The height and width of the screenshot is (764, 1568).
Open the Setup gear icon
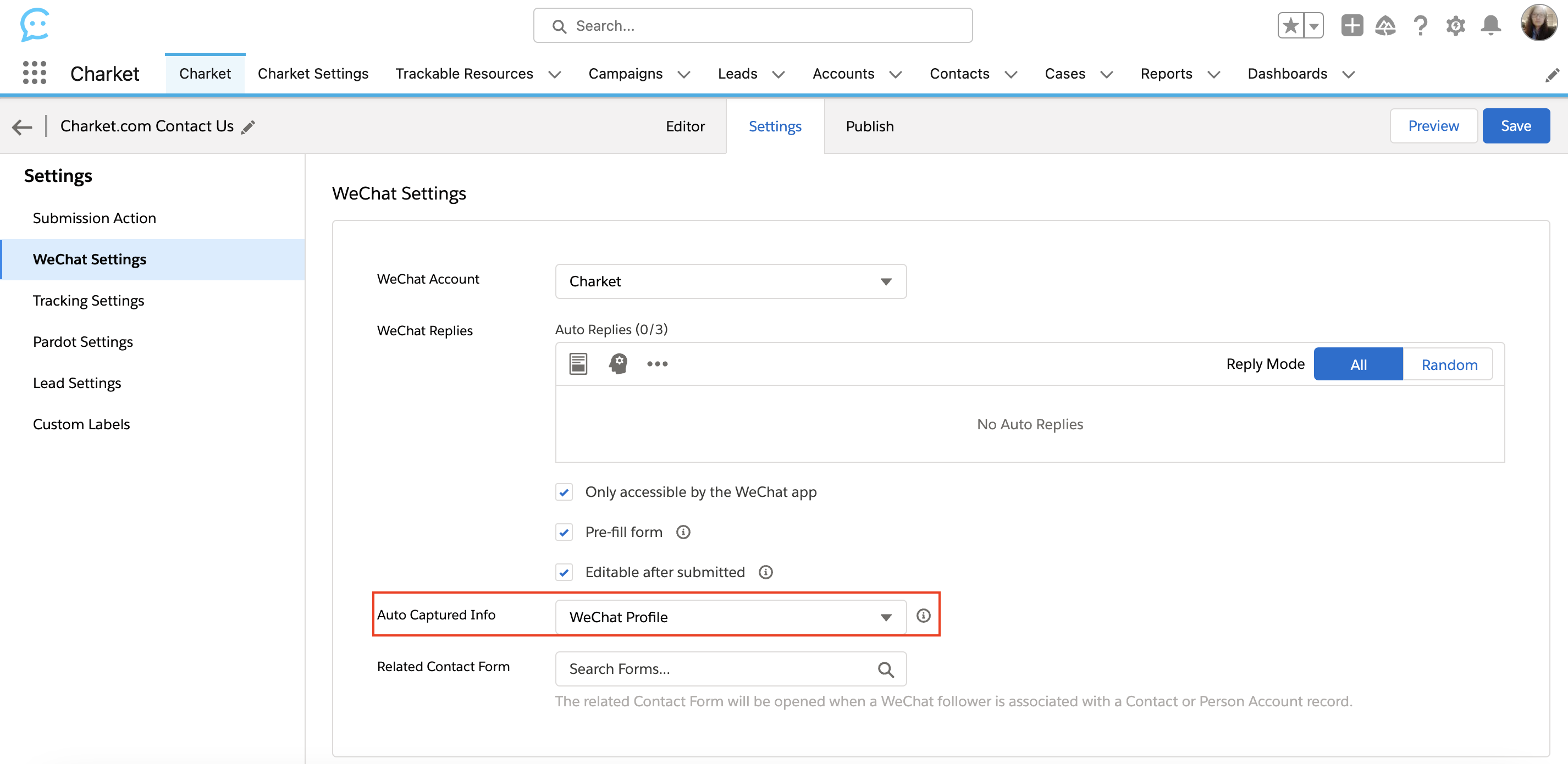(x=1455, y=26)
